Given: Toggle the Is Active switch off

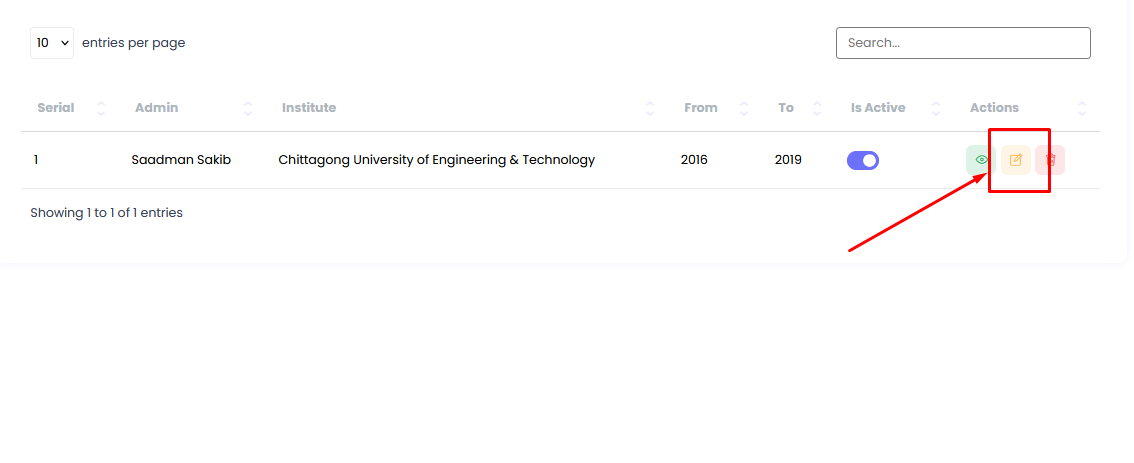Looking at the screenshot, I should point(863,160).
